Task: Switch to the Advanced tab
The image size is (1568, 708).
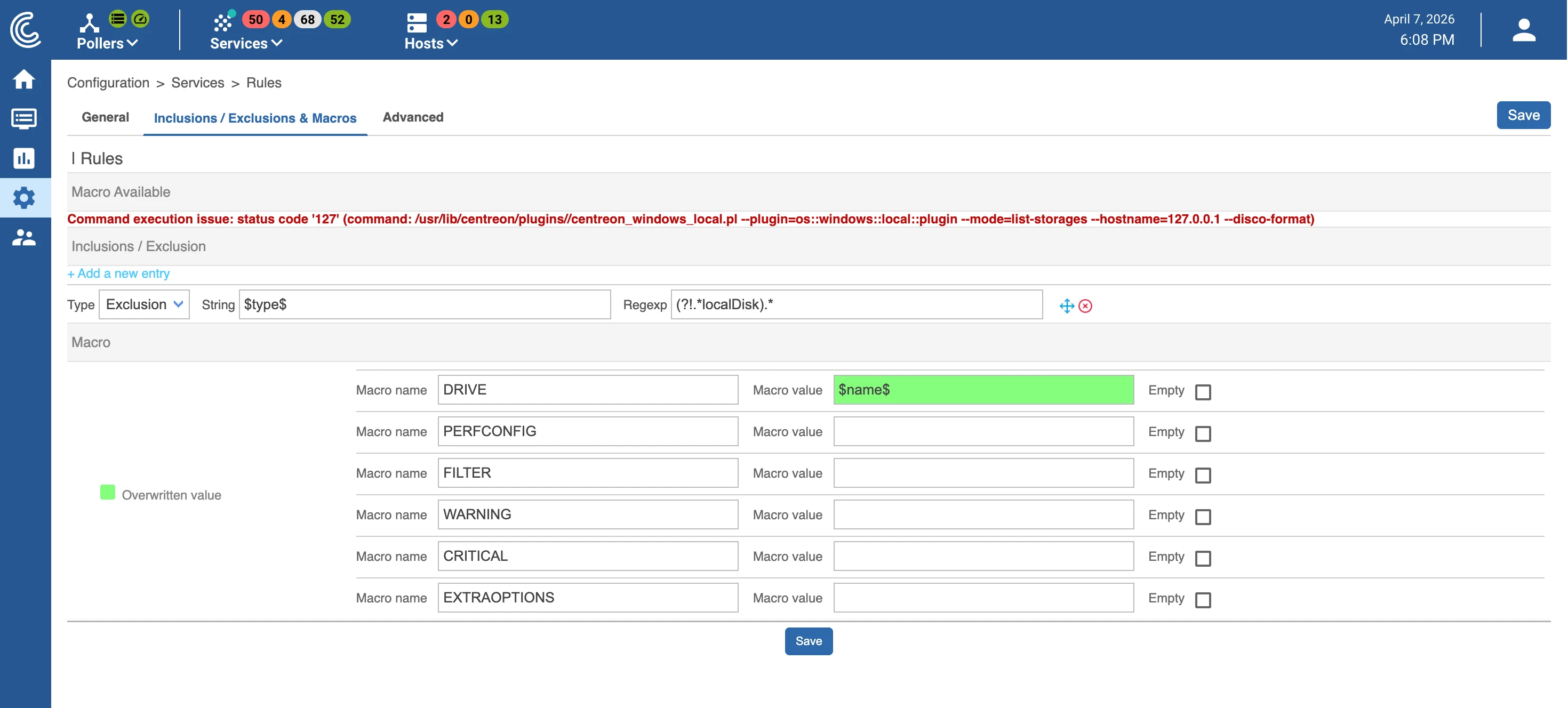Action: coord(413,117)
